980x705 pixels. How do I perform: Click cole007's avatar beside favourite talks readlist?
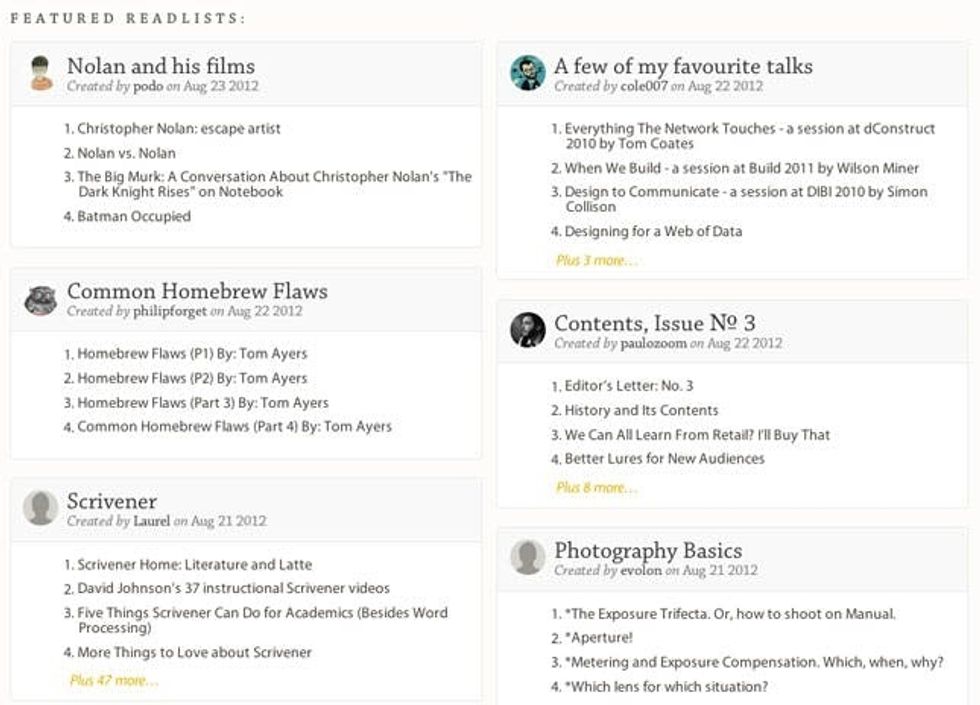point(528,73)
